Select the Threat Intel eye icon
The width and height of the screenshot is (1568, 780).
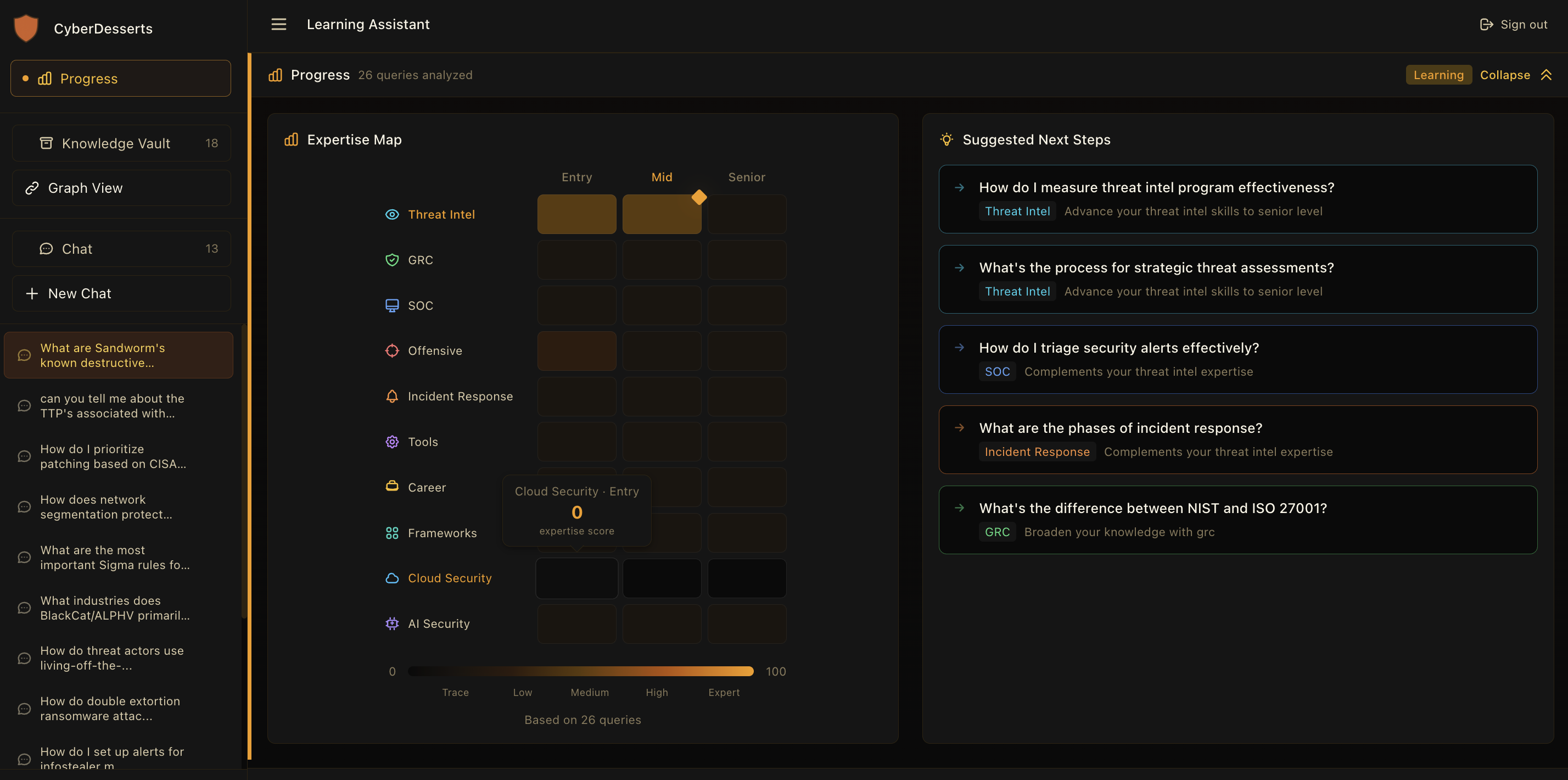coord(392,214)
